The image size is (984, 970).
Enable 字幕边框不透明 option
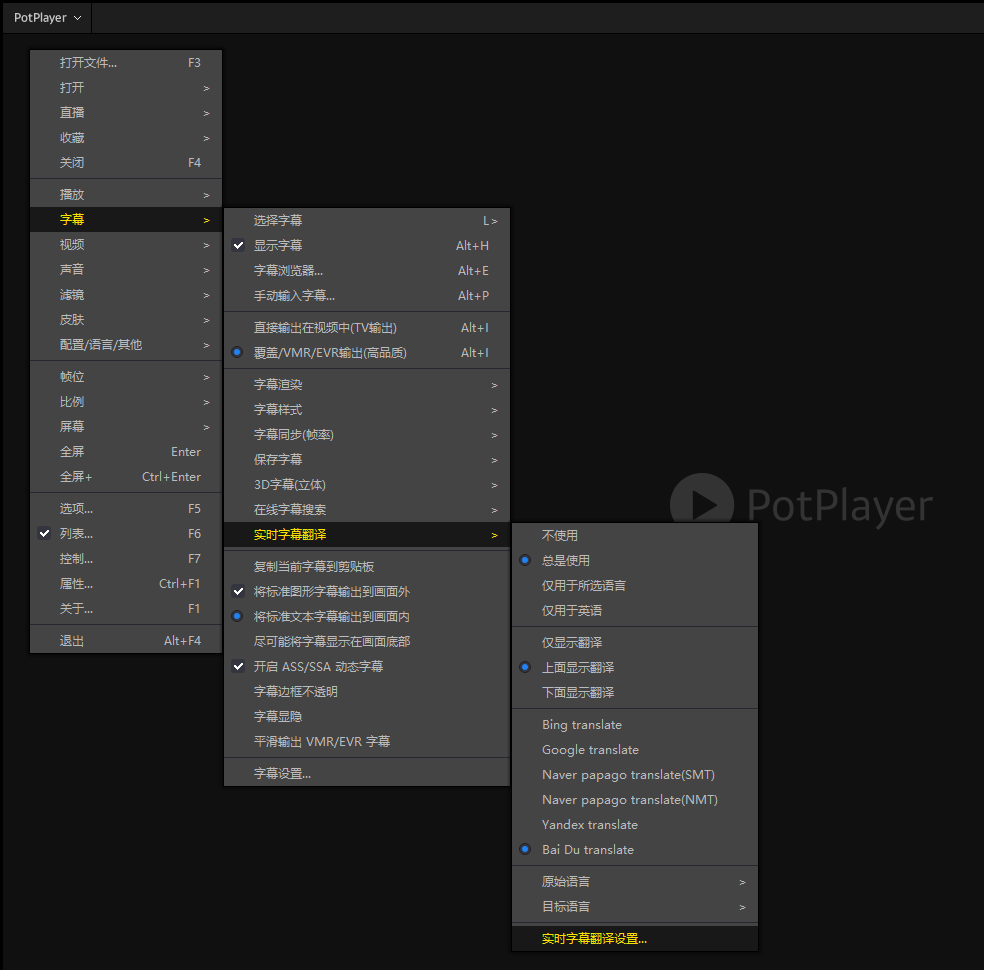click(366, 692)
